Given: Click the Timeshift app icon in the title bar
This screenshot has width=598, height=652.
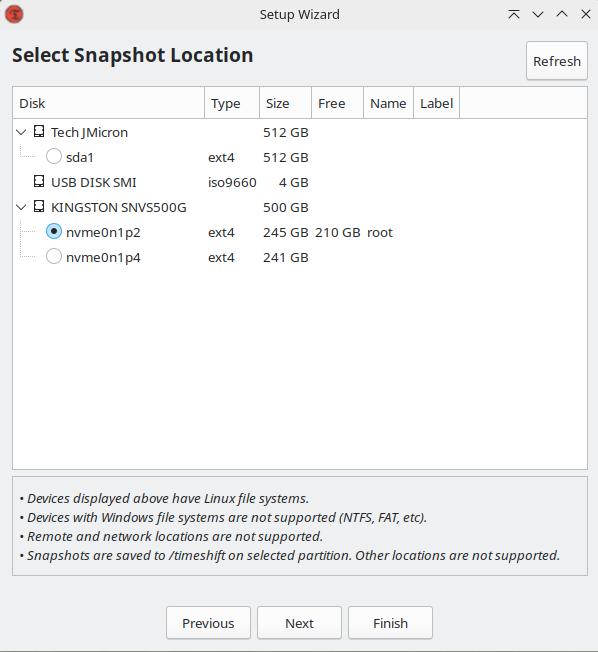Looking at the screenshot, I should (x=14, y=14).
